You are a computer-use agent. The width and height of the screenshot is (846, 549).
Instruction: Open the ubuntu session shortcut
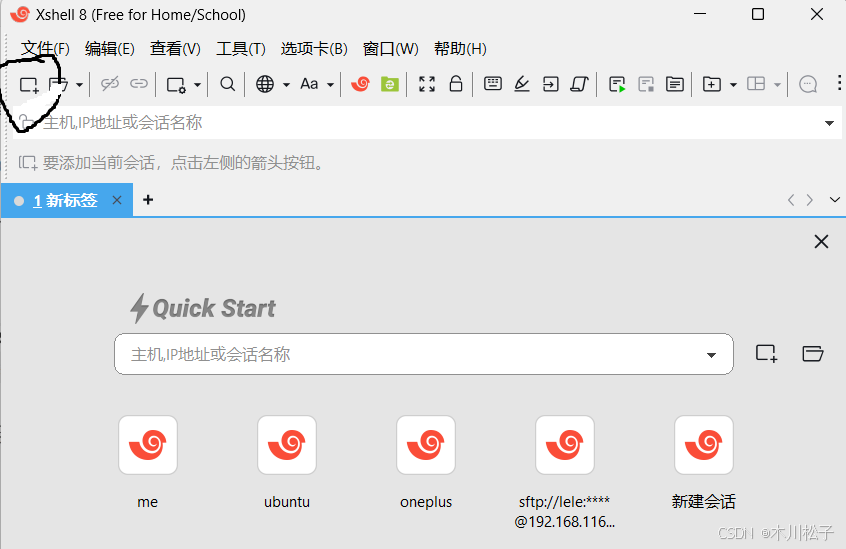(287, 445)
